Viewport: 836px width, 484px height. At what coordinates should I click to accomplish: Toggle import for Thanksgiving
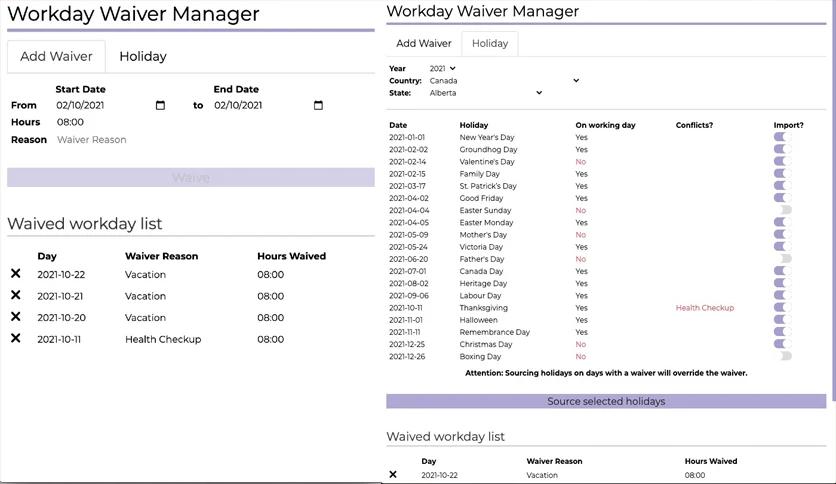(783, 308)
